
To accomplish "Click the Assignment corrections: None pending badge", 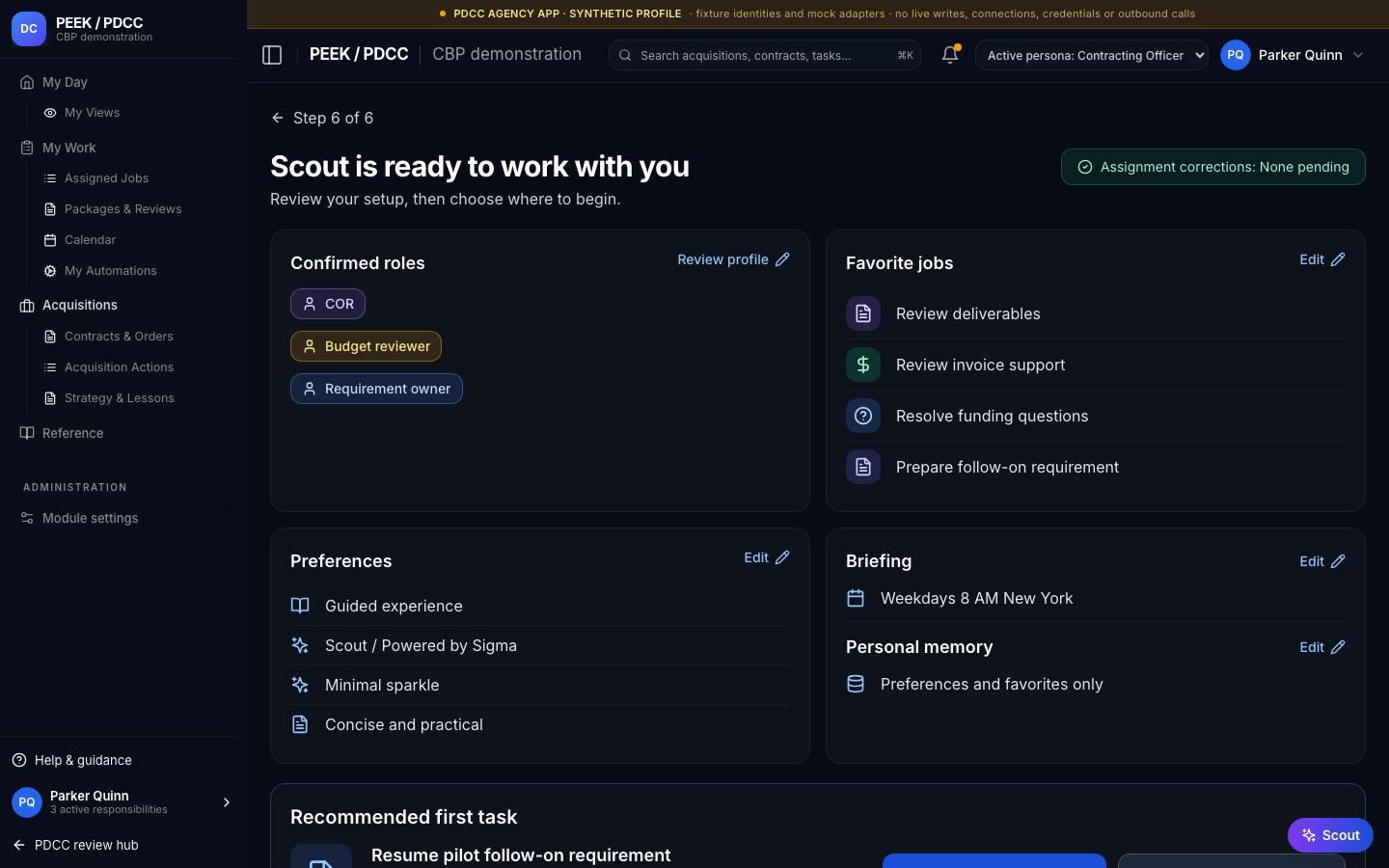I will tap(1213, 167).
